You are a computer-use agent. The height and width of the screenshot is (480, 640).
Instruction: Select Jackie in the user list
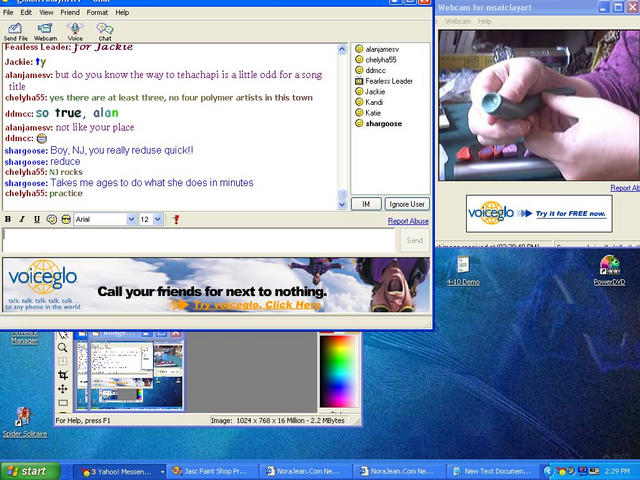click(370, 91)
